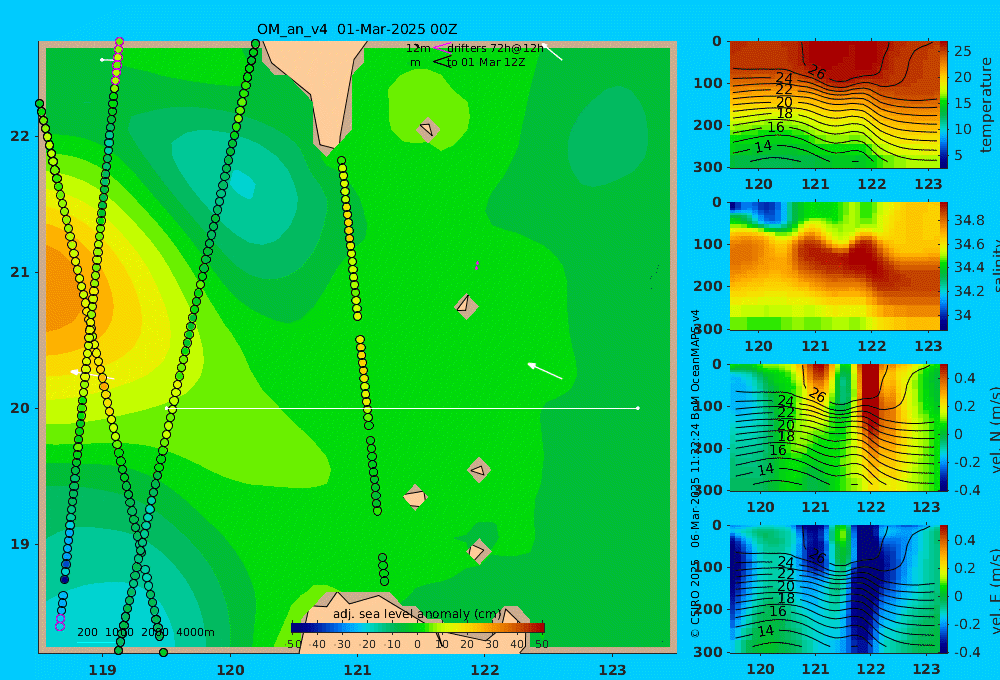This screenshot has height=680, width=1000.
Task: Click the "25" tick on the temperature colorbar
Action: tap(963, 51)
